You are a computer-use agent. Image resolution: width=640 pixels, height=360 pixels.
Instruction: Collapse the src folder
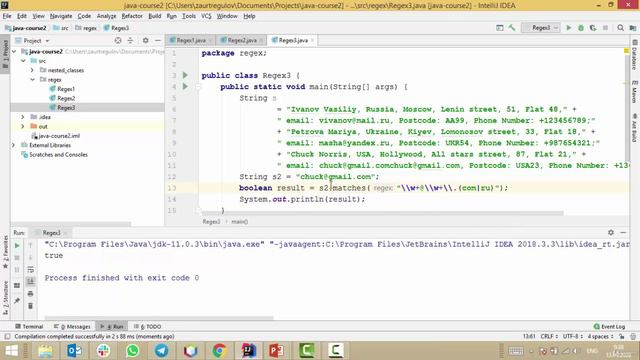(x=24, y=61)
